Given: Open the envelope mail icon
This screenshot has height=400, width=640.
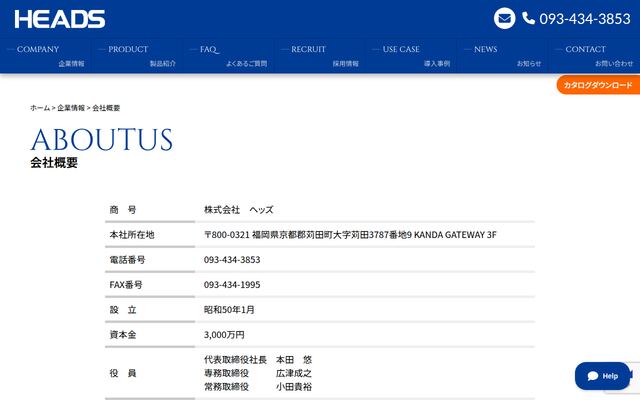Looking at the screenshot, I should click(x=504, y=19).
